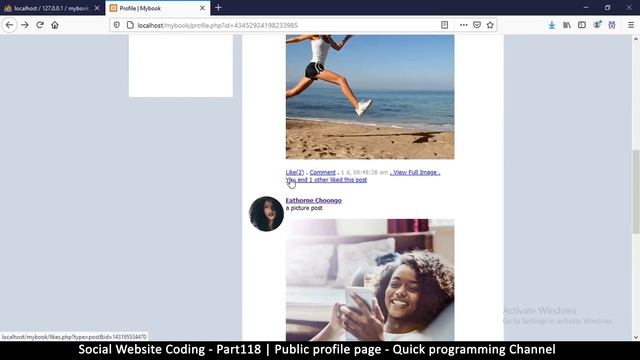Reload the current page
Image resolution: width=640 pixels, height=360 pixels.
point(40,25)
